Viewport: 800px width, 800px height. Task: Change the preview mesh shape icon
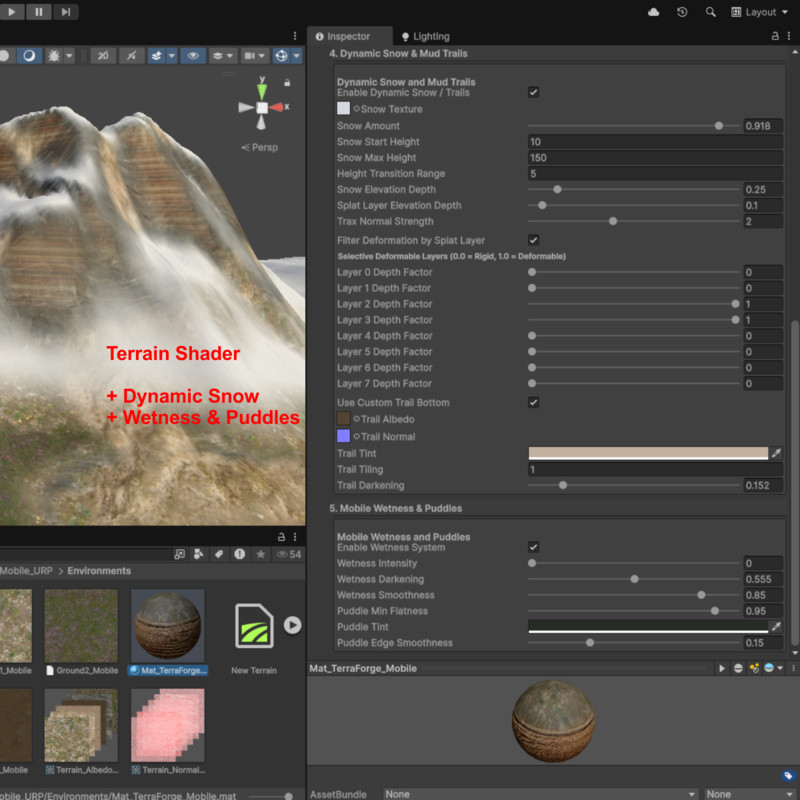tap(738, 668)
